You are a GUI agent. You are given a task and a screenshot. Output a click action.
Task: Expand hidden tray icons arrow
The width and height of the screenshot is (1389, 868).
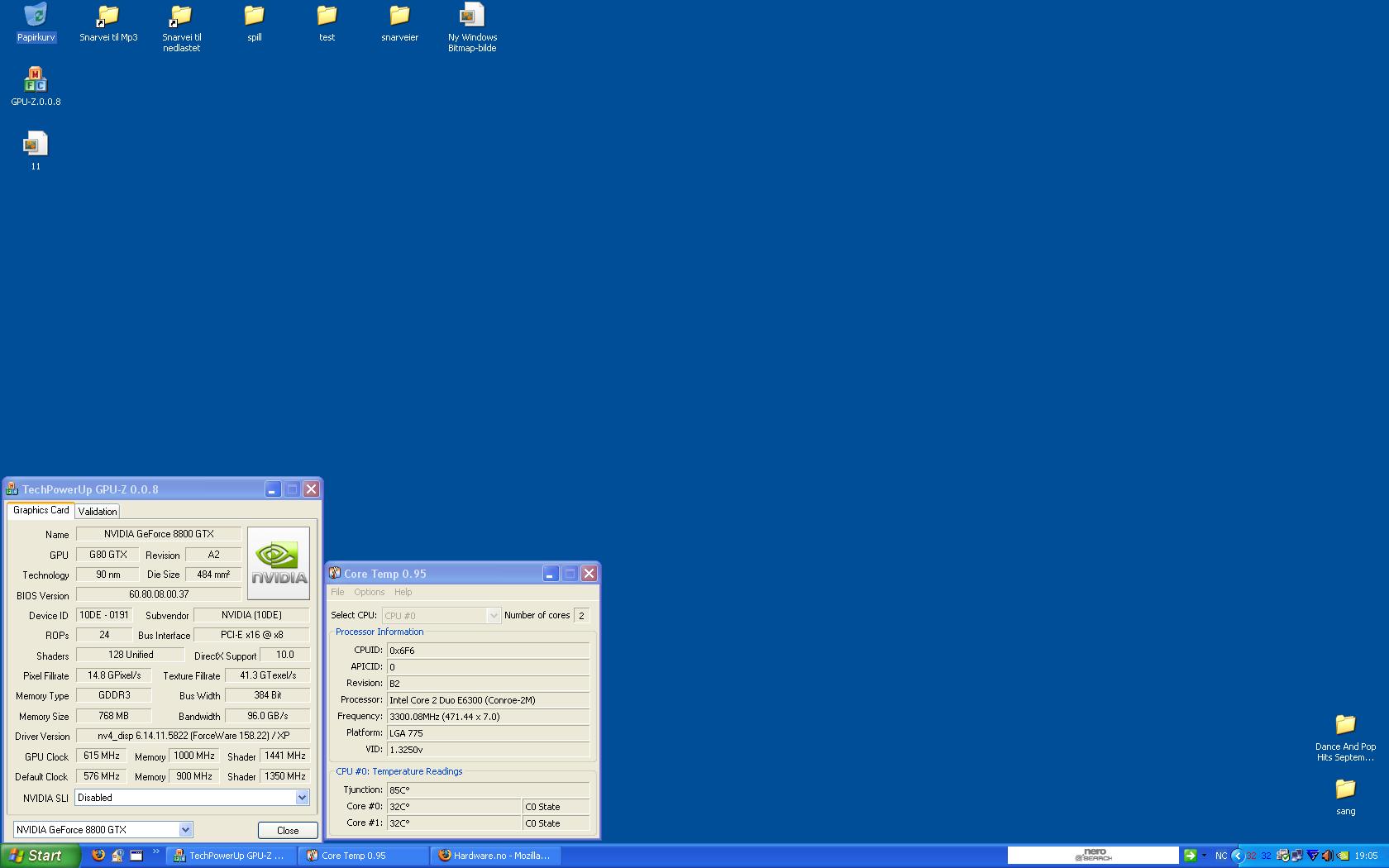(1238, 856)
